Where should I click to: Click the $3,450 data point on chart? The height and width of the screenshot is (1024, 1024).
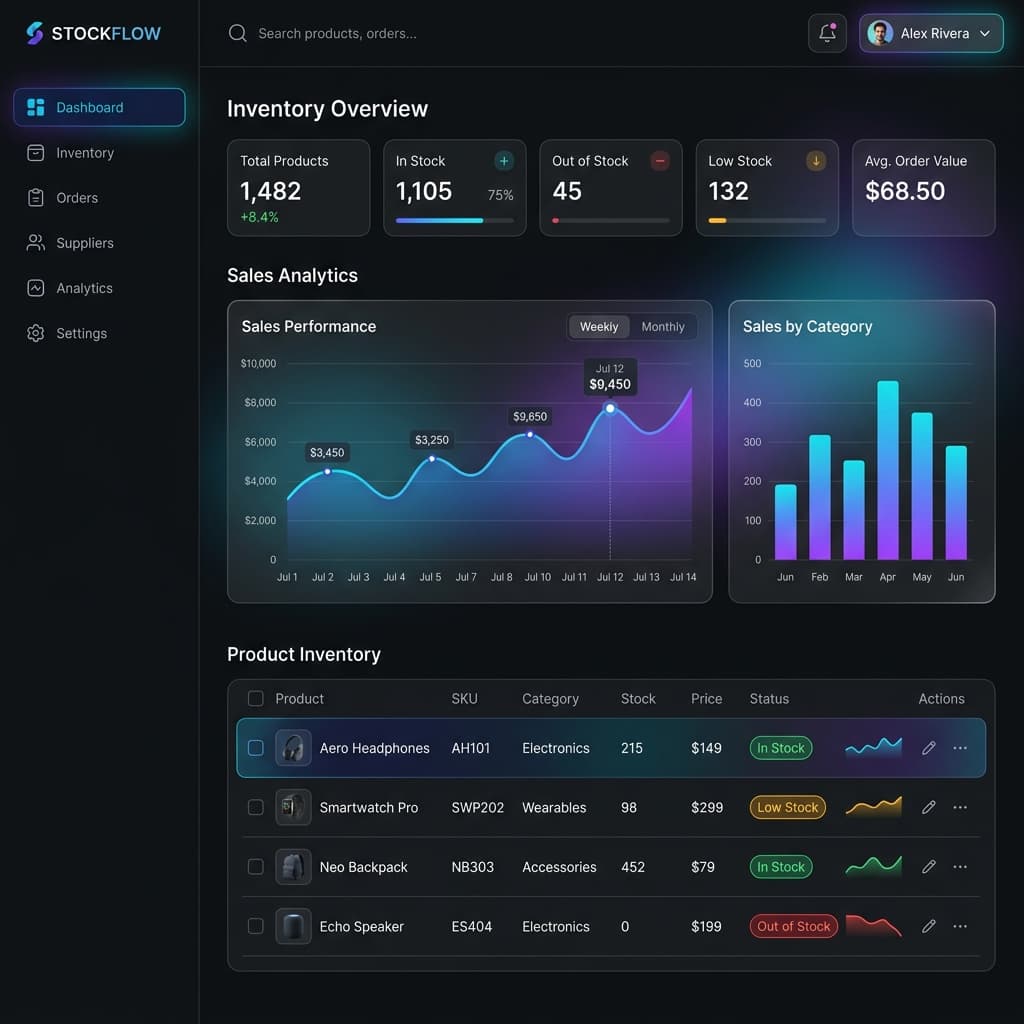(x=328, y=472)
